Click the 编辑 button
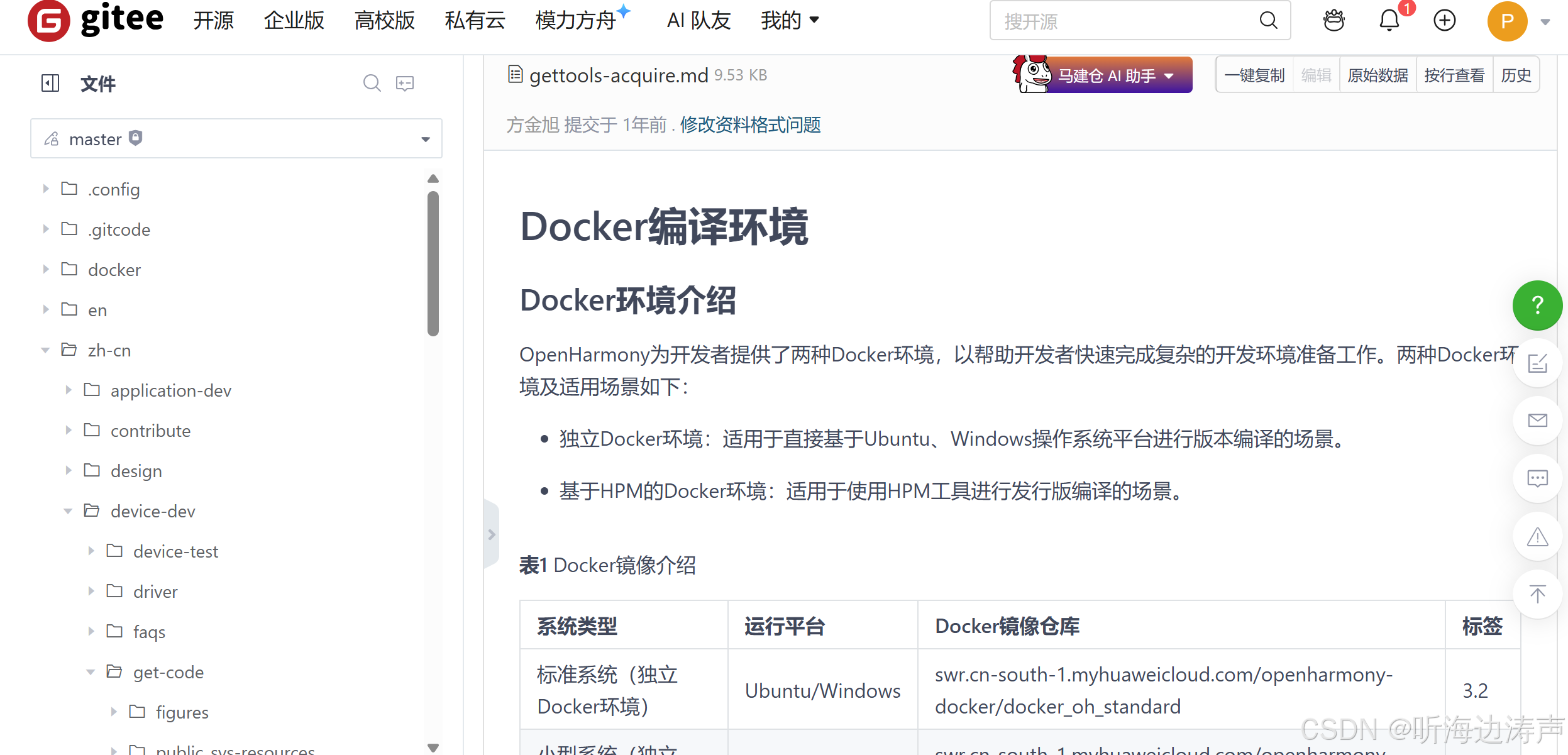The height and width of the screenshot is (755, 1568). click(x=1316, y=75)
